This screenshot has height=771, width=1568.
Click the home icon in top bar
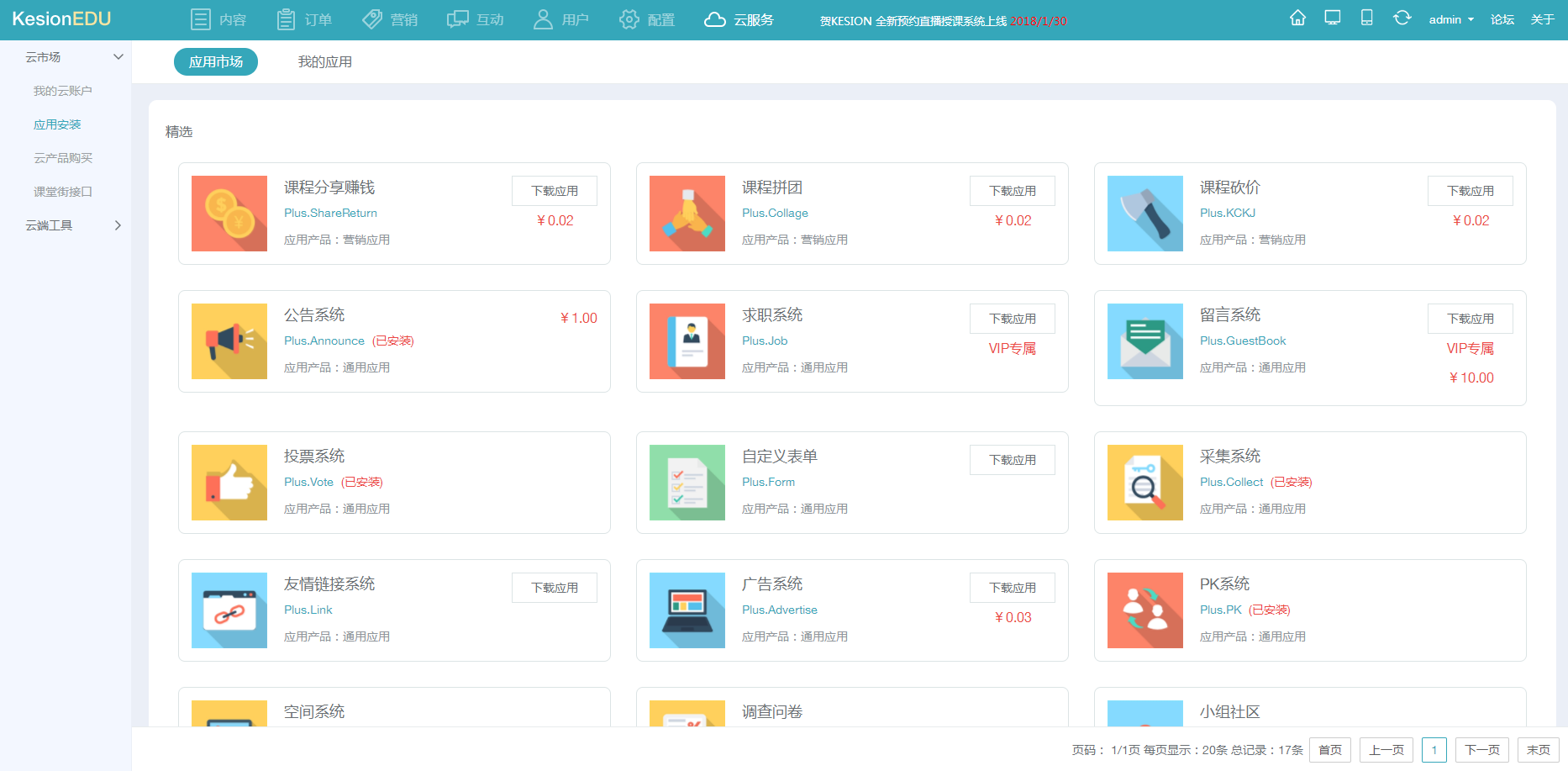(x=1297, y=18)
